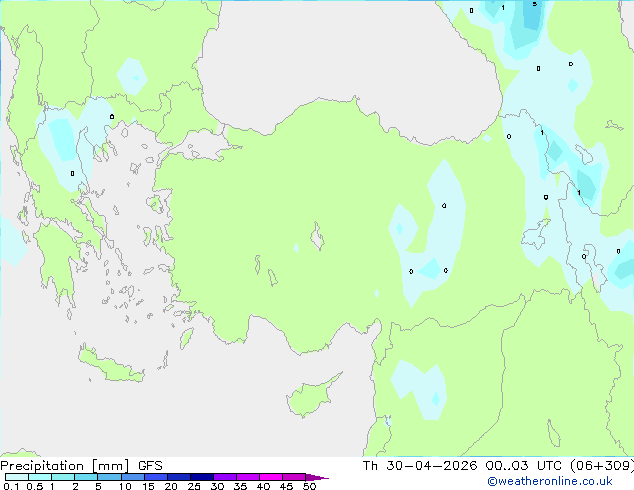Click the 'GFS' model label
The image size is (634, 490).
(150, 466)
